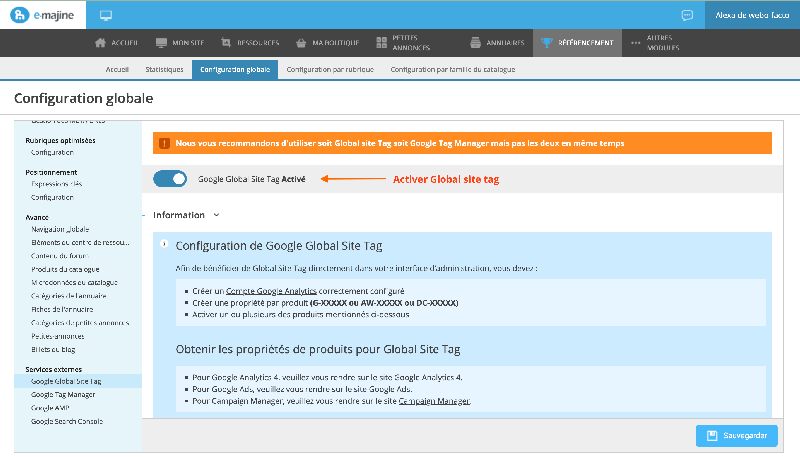Go to Accueil in main navigation
Viewport: 800px width, 457px height.
pos(116,43)
